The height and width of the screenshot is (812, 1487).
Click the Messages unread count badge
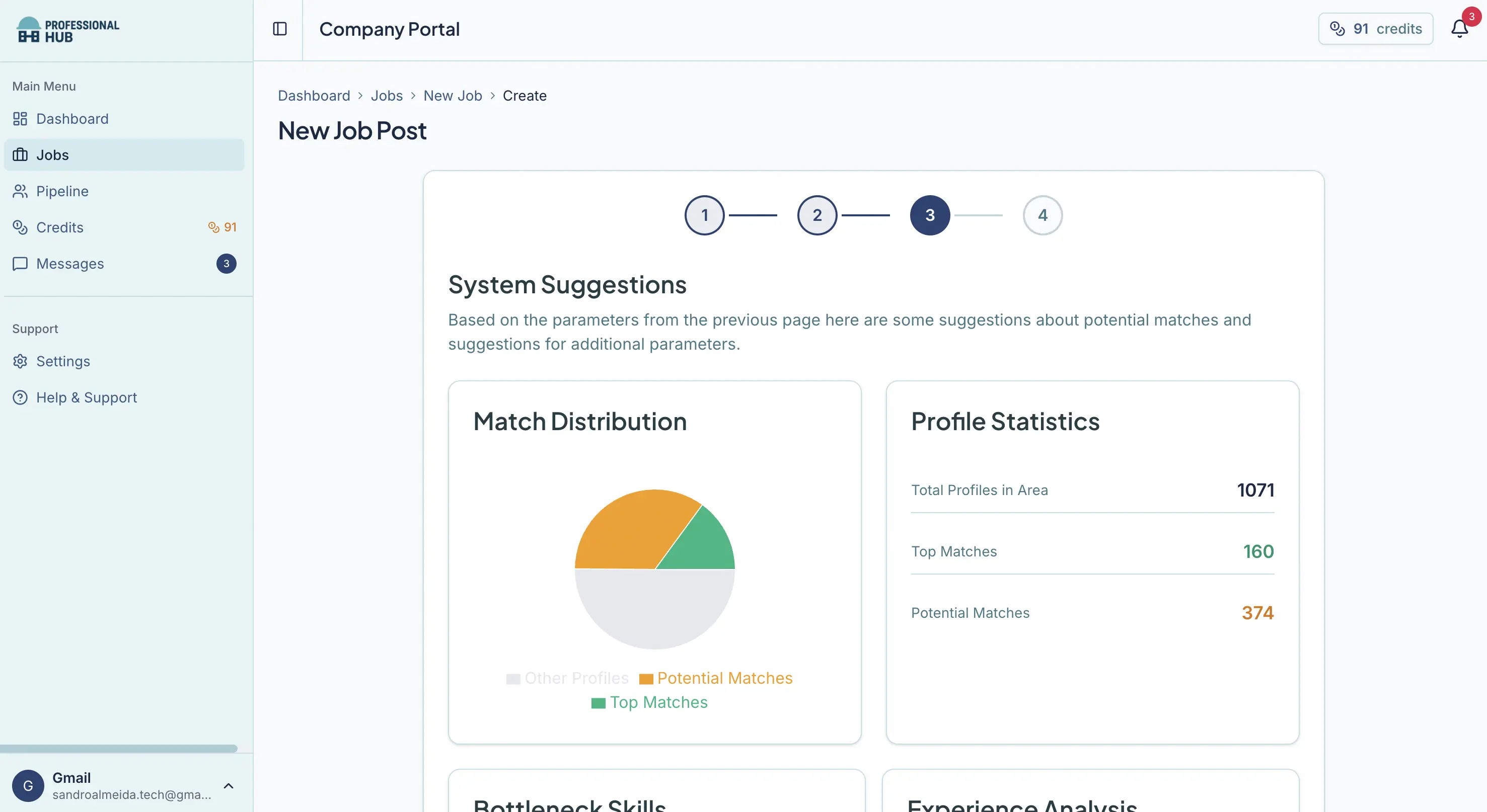pos(227,264)
